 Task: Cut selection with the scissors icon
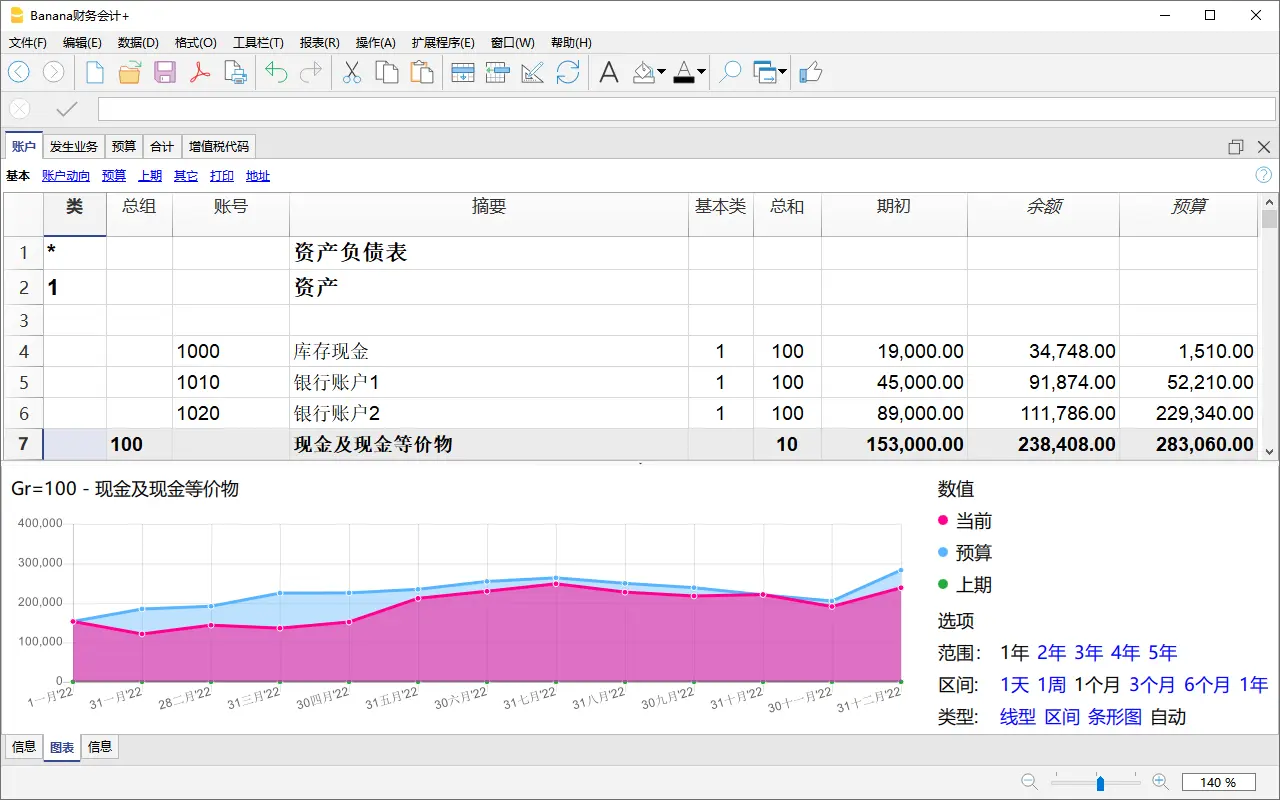coord(351,72)
